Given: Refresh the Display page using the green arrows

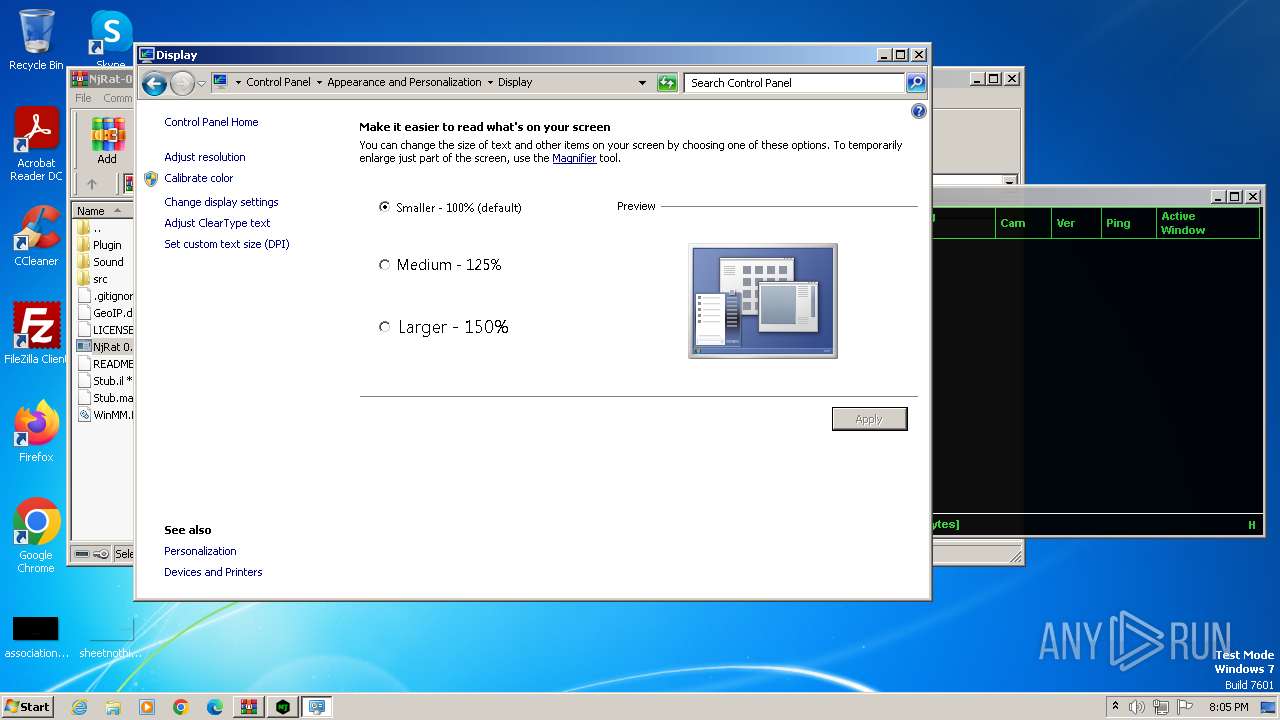Looking at the screenshot, I should [667, 83].
